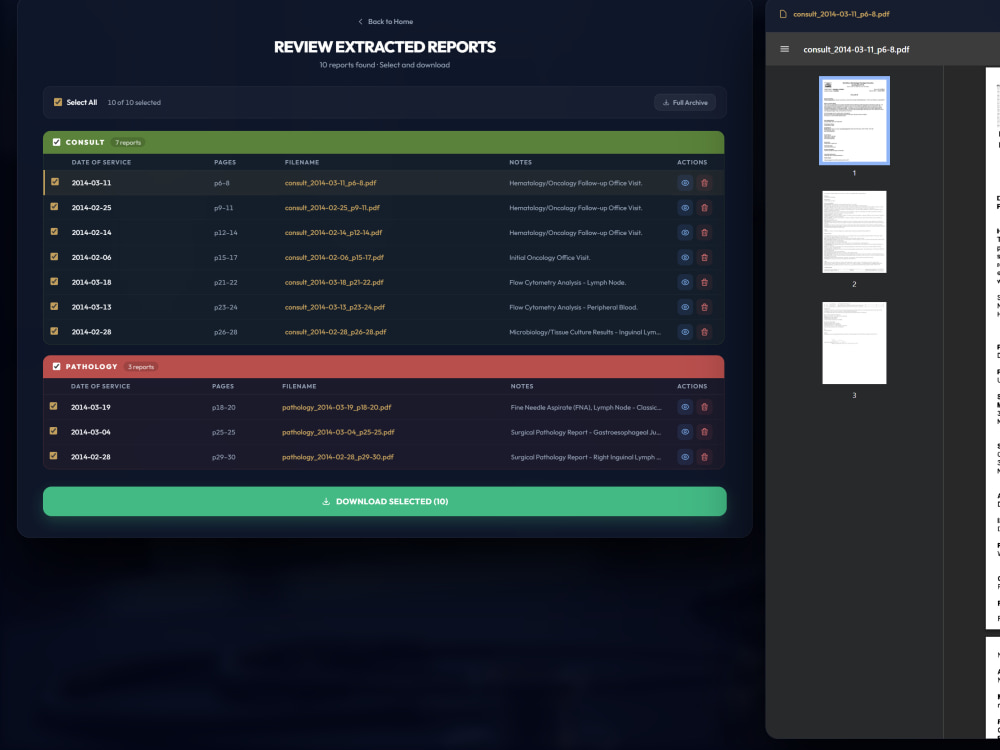Deselect the 2014-03-13 consult row checkbox
The height and width of the screenshot is (750, 1000).
[54, 306]
